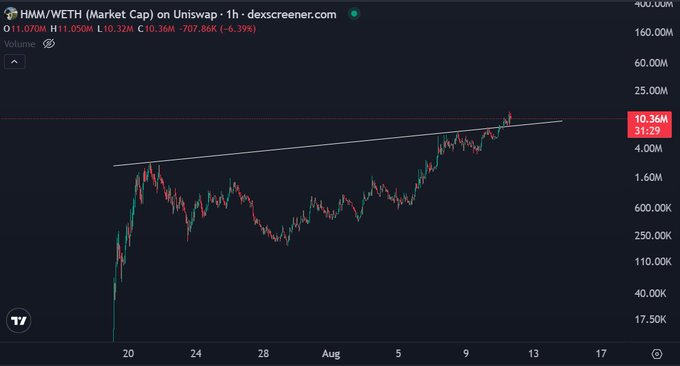
Task: Click the 1h interval in the chart title
Action: coord(232,14)
